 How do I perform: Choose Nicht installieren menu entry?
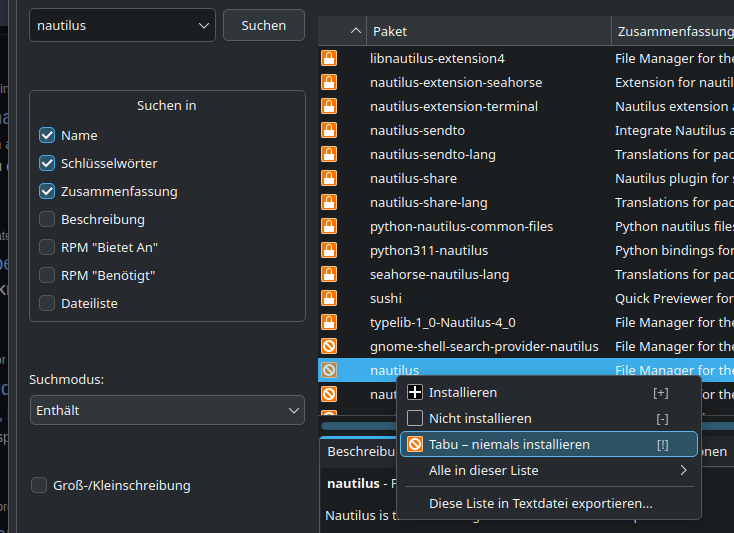[x=549, y=418]
